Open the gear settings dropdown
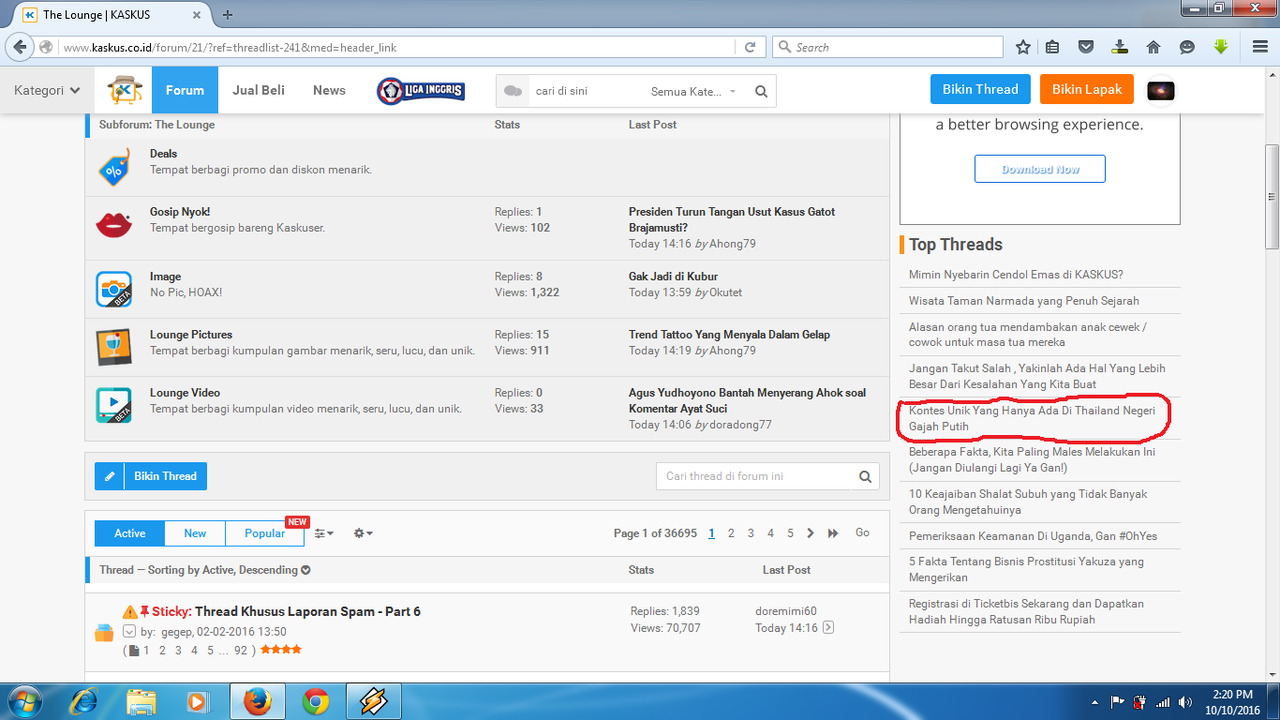 pyautogui.click(x=363, y=534)
